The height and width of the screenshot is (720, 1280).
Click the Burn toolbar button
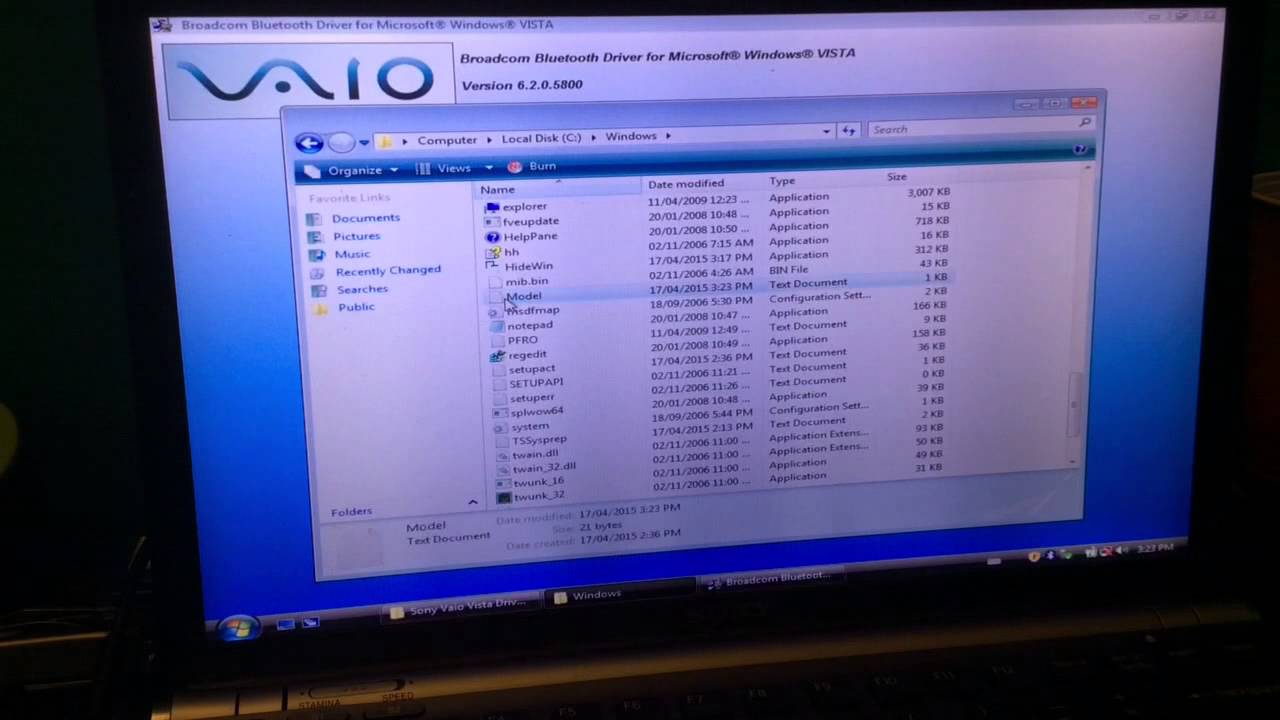tap(532, 166)
